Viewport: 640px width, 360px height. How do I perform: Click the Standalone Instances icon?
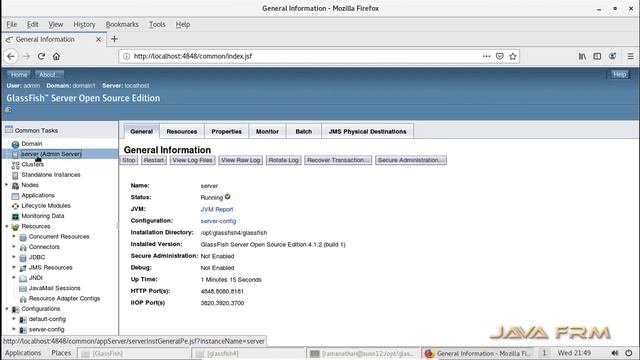click(16, 175)
